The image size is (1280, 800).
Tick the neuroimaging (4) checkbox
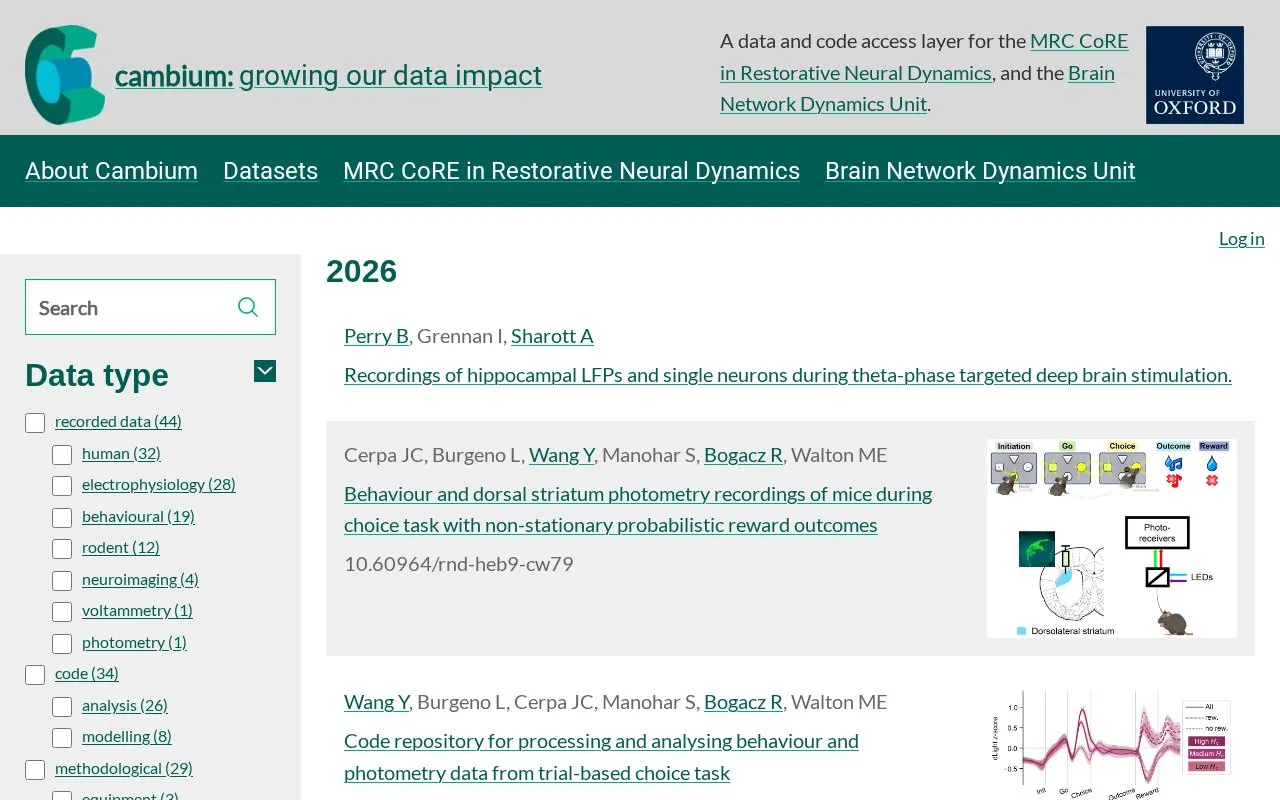pyautogui.click(x=62, y=580)
